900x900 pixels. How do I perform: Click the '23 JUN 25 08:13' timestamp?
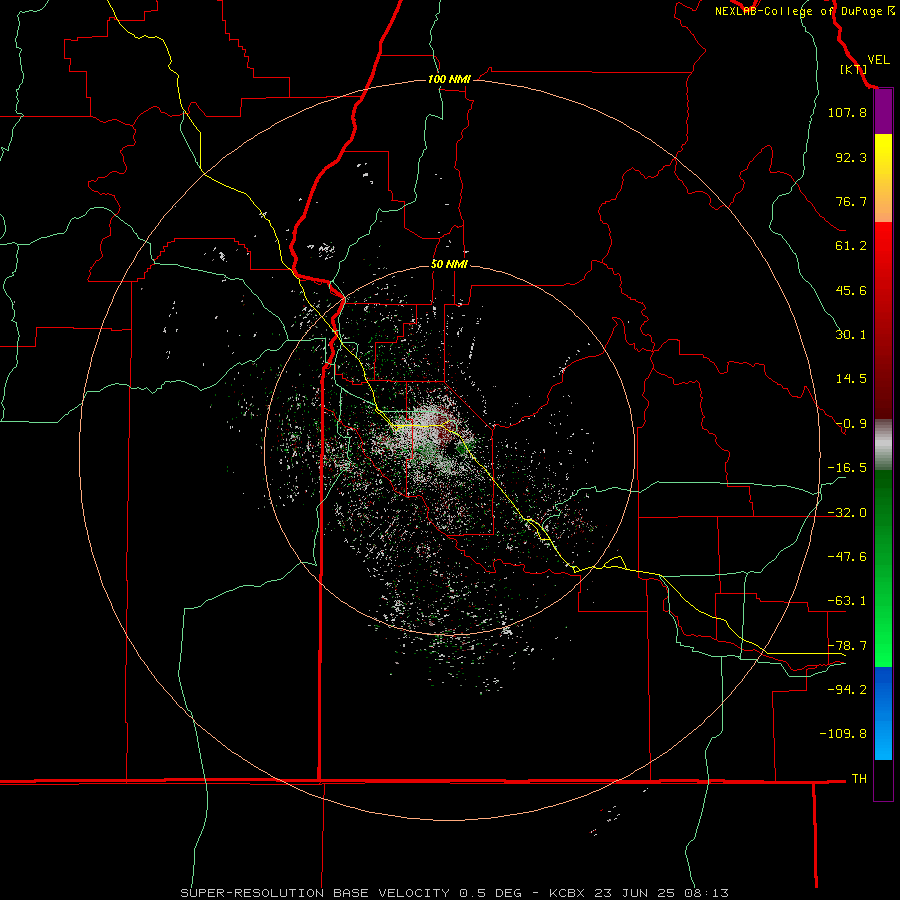661,893
